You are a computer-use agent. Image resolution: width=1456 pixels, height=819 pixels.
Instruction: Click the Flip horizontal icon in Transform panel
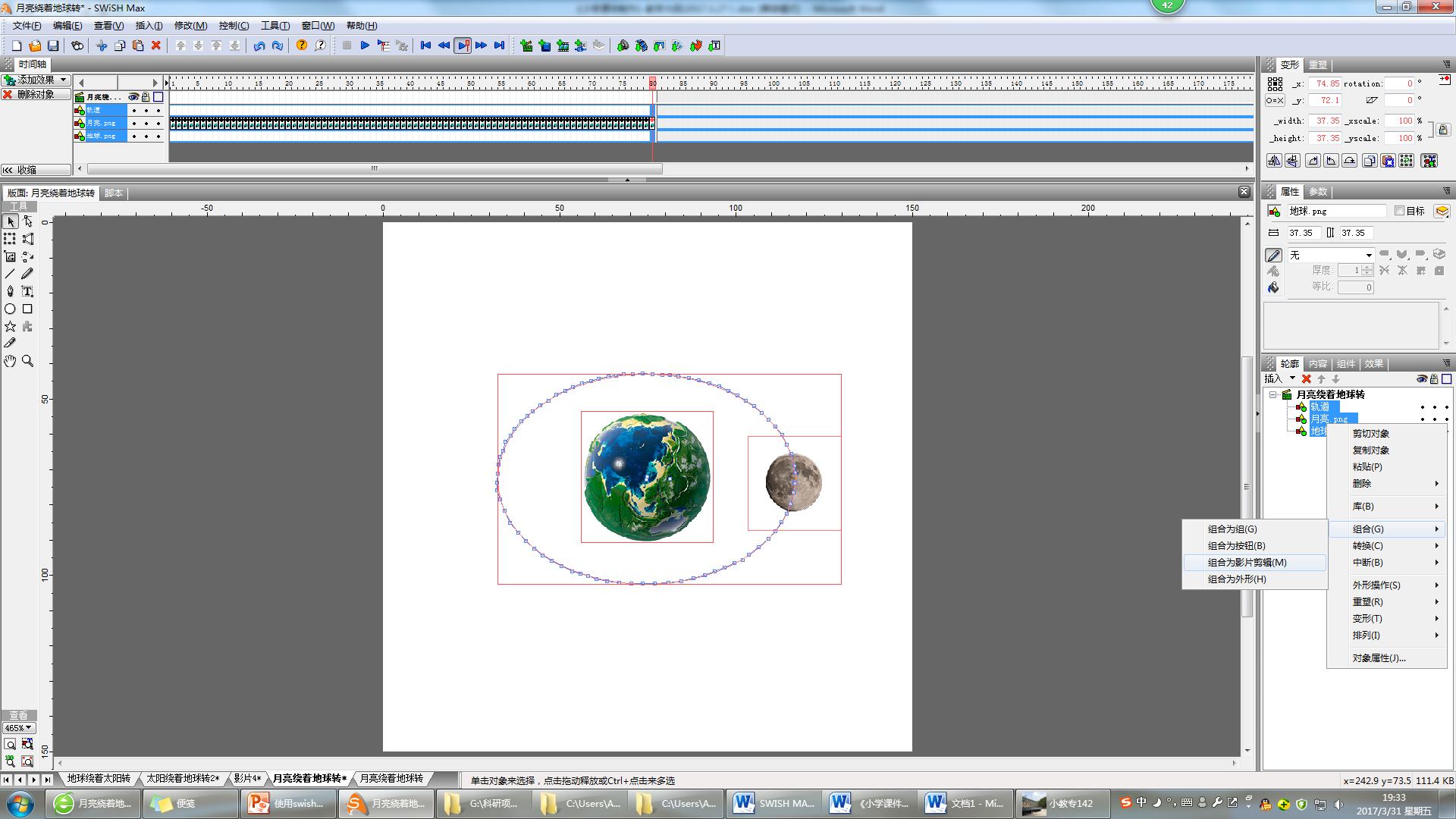pos(1274,161)
